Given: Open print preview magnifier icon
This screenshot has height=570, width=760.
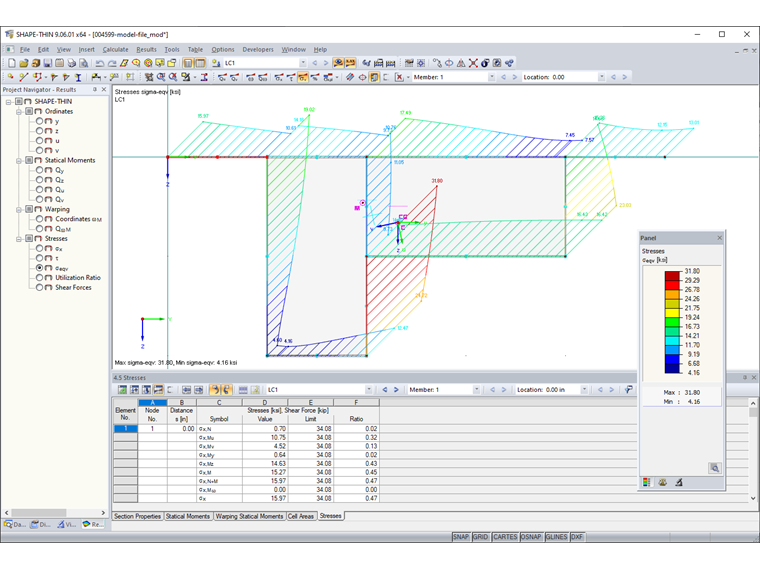Looking at the screenshot, I should pos(84,63).
